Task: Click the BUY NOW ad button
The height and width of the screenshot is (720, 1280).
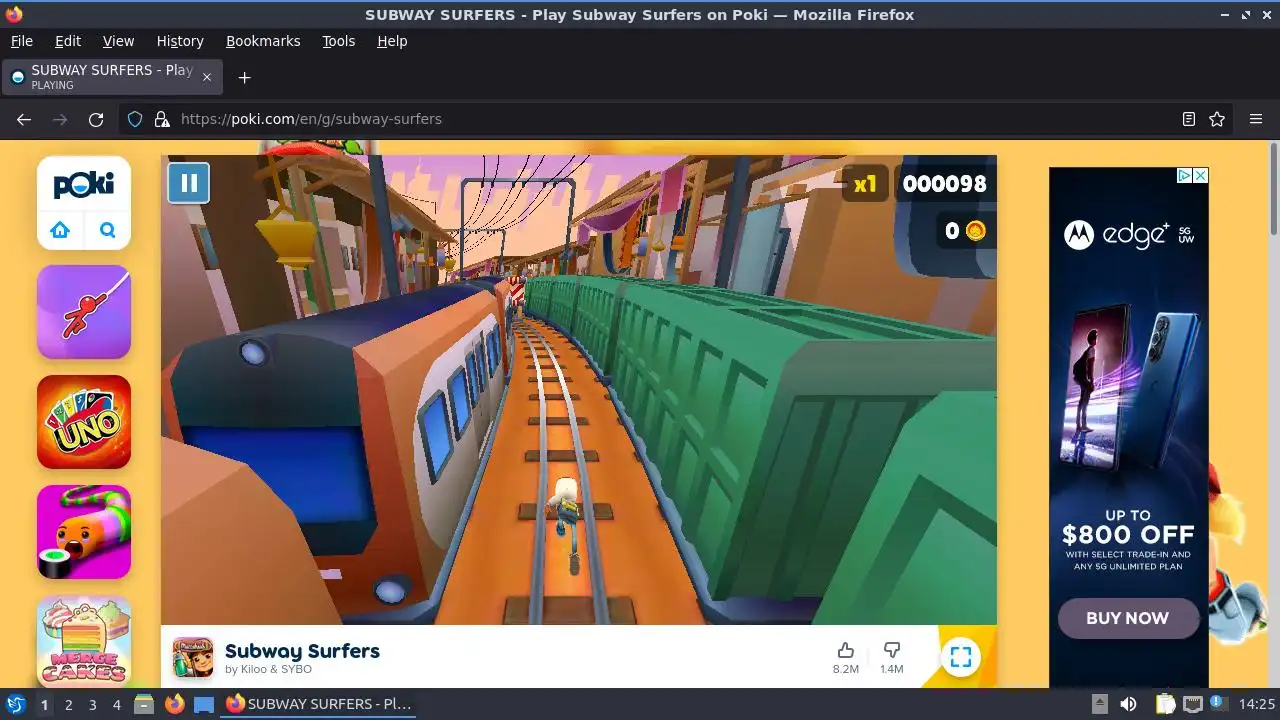Action: coord(1128,618)
